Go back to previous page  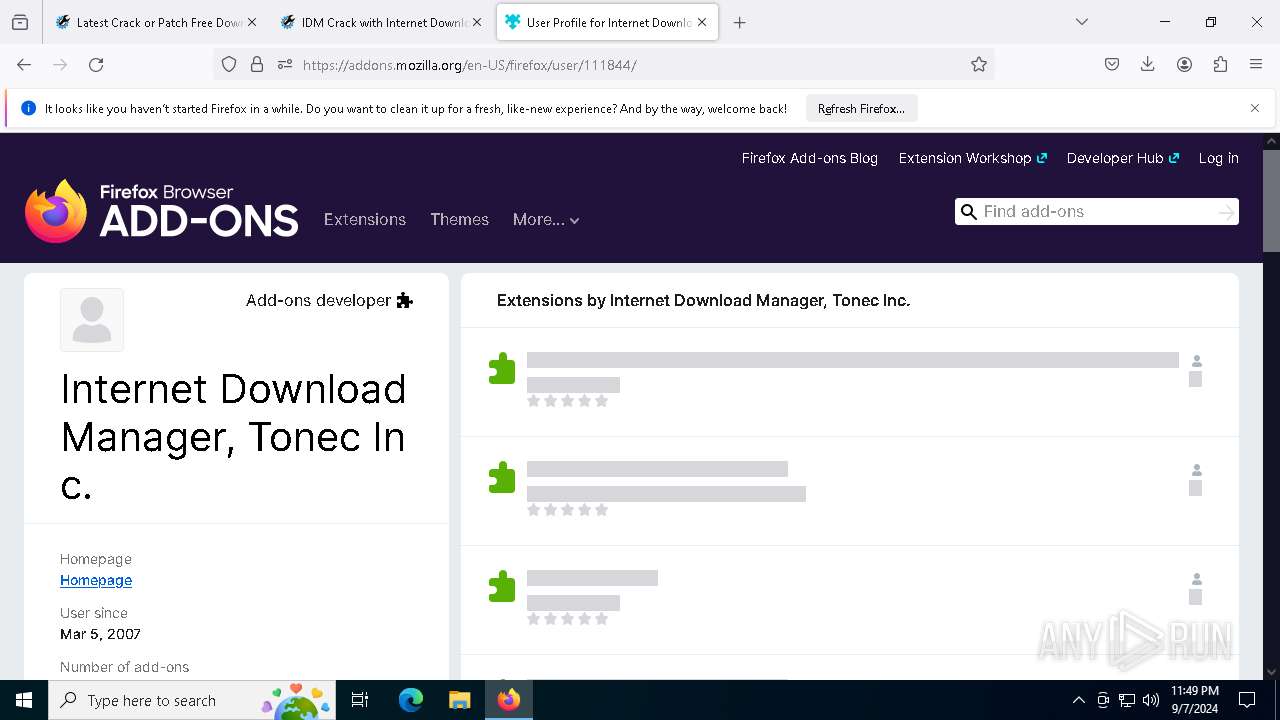pyautogui.click(x=24, y=64)
